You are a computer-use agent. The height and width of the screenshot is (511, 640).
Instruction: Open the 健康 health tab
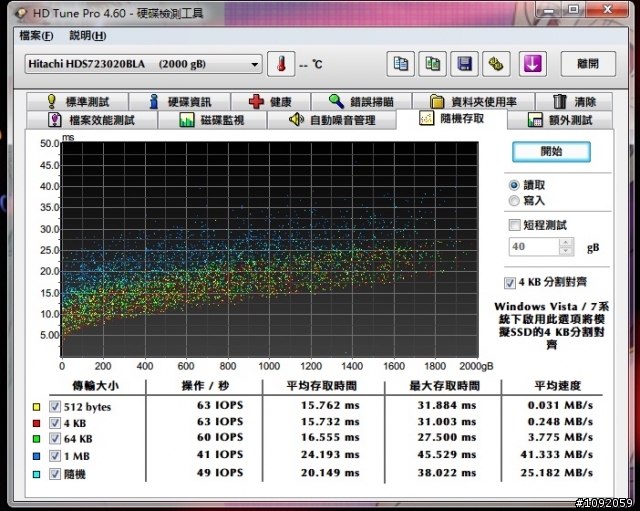(x=271, y=101)
